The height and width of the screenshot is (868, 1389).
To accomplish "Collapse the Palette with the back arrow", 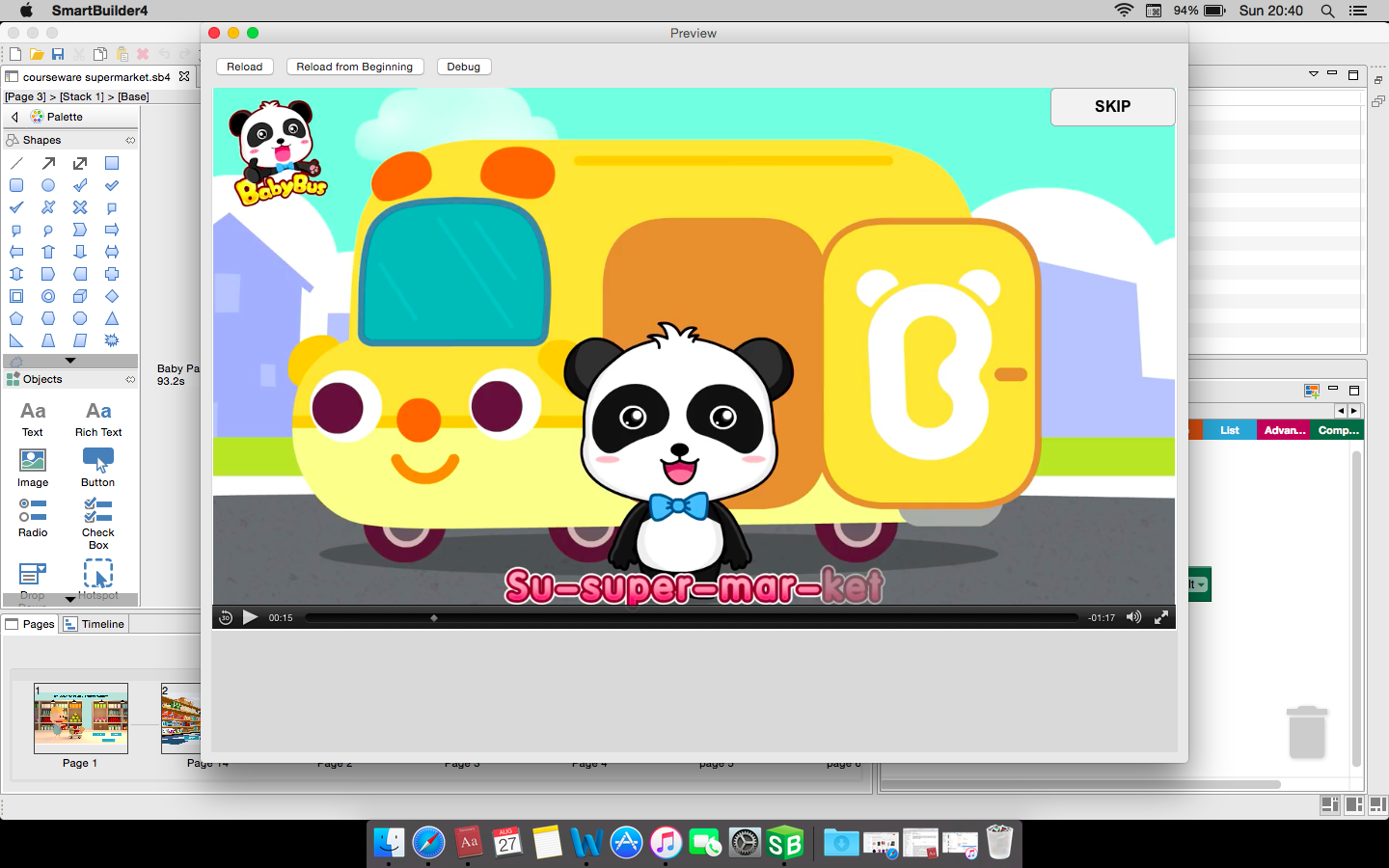I will pos(14,117).
